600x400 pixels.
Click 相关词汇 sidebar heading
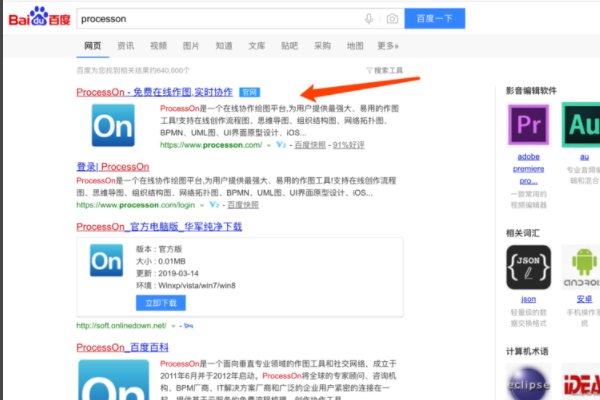pyautogui.click(x=523, y=233)
